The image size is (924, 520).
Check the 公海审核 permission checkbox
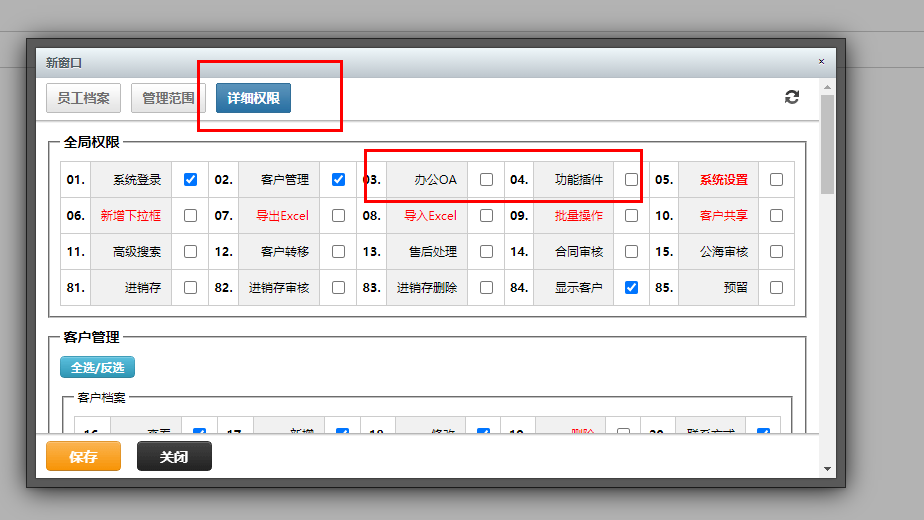tap(776, 252)
